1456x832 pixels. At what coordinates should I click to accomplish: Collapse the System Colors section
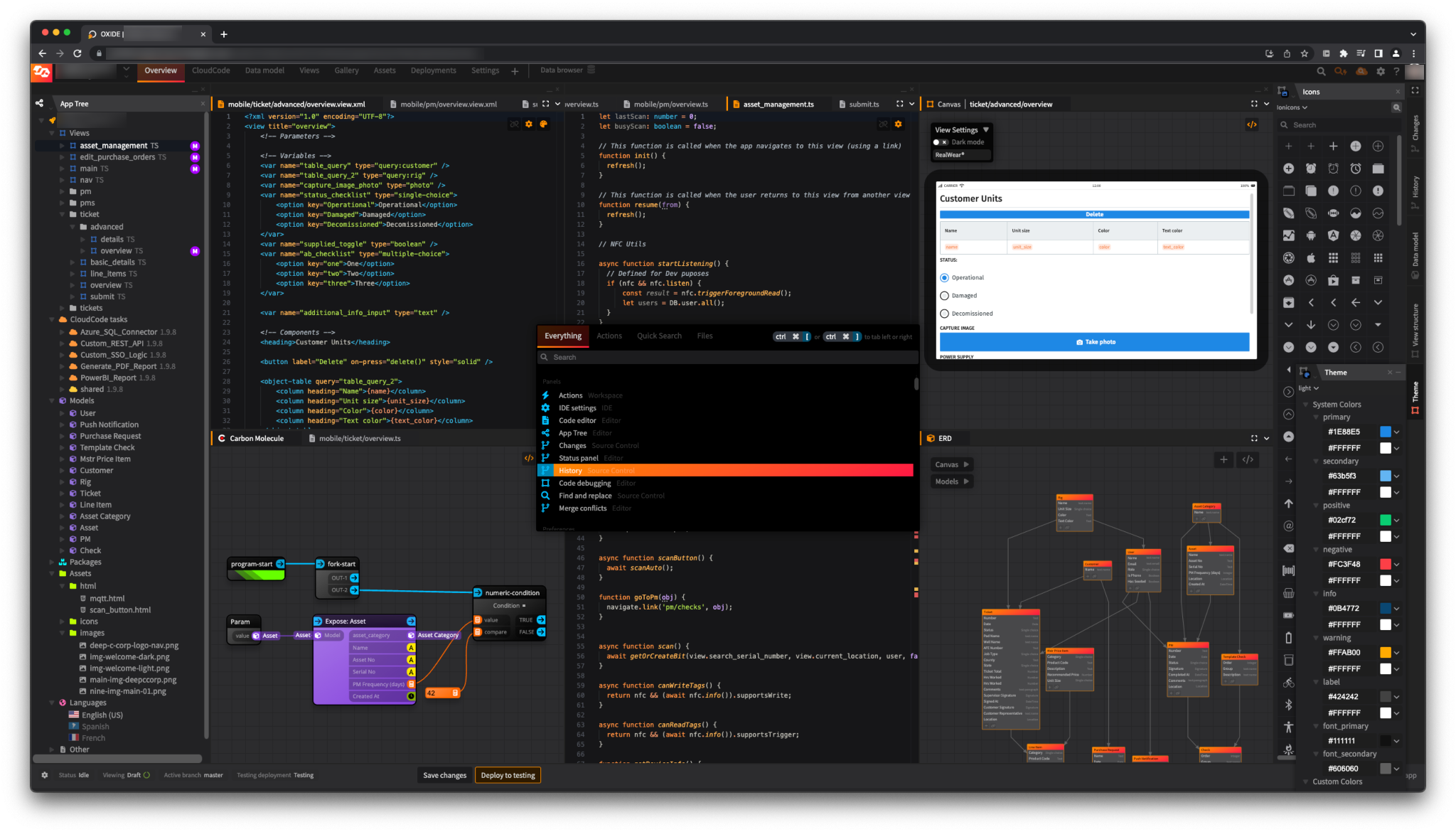tap(1306, 405)
